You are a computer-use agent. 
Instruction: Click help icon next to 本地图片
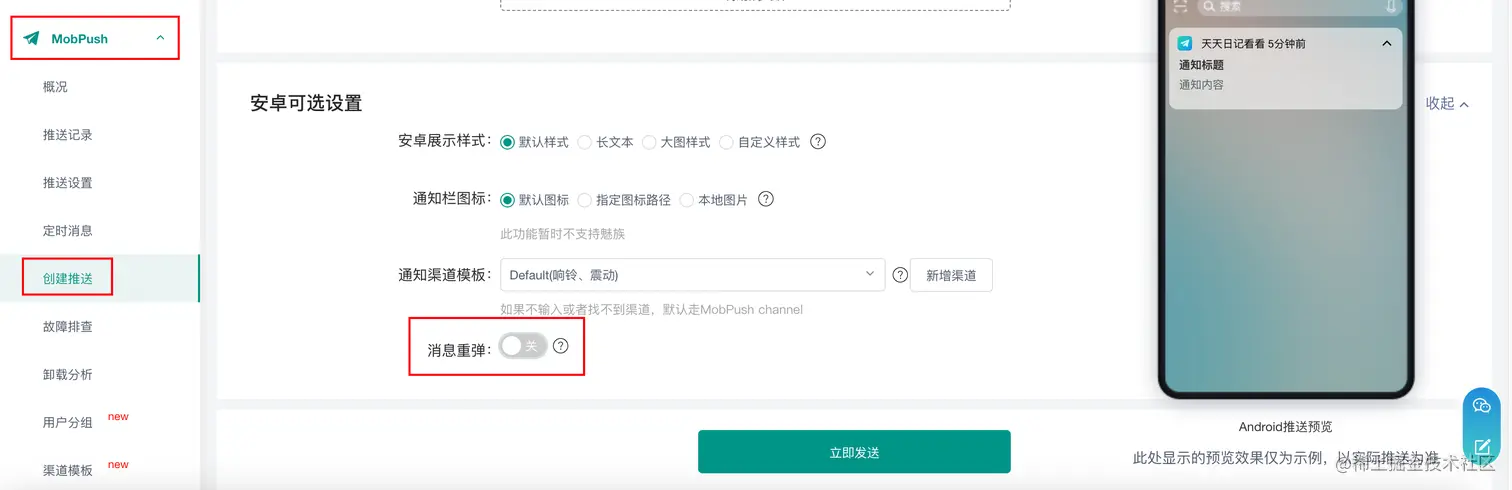tap(766, 199)
